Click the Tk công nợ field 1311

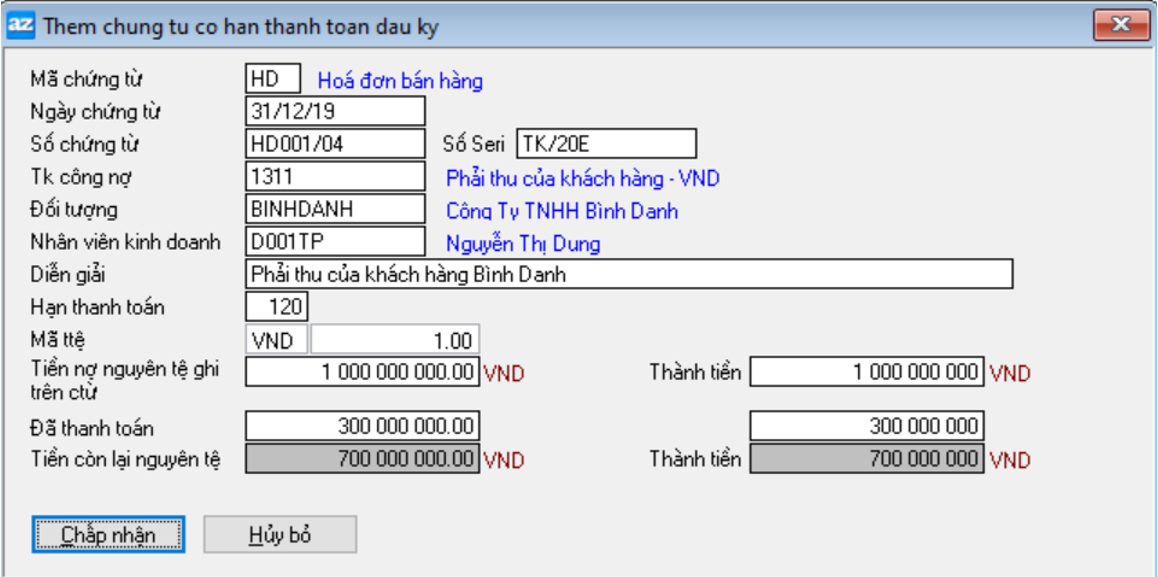pos(334,177)
